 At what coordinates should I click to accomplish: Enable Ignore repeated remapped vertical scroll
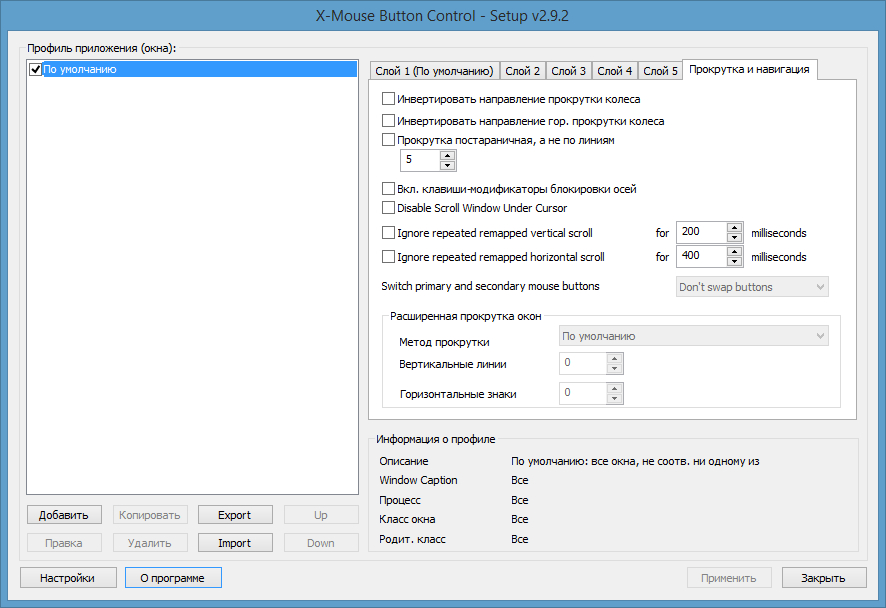[x=389, y=233]
